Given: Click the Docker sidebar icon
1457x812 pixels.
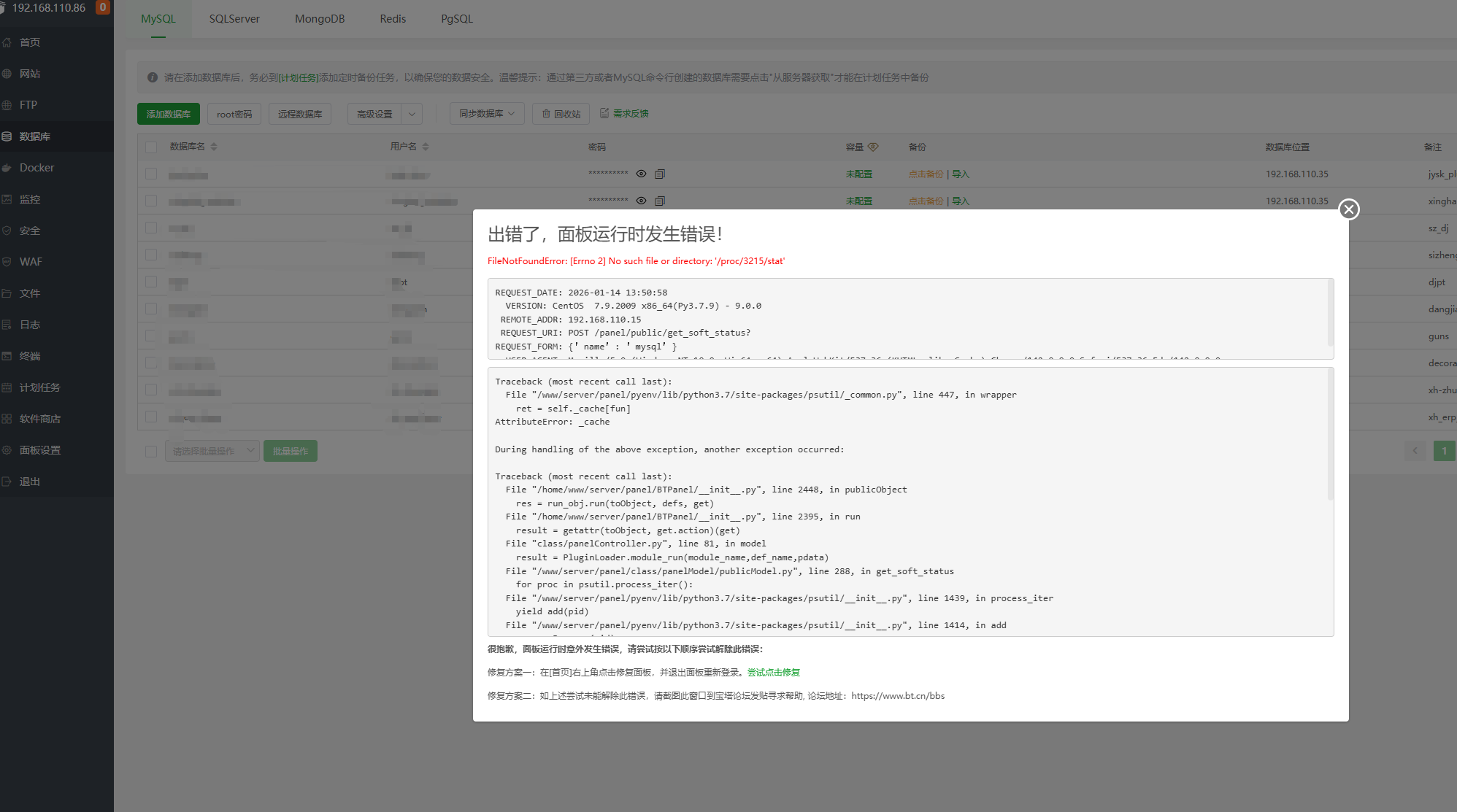Looking at the screenshot, I should 7,168.
